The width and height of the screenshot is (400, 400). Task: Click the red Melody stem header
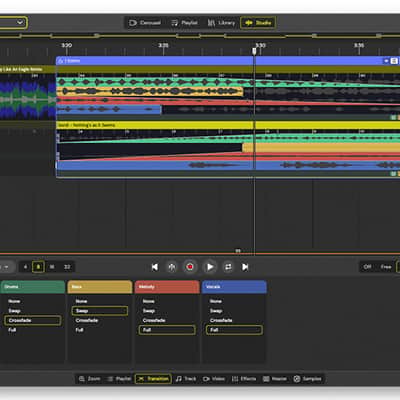[167, 287]
